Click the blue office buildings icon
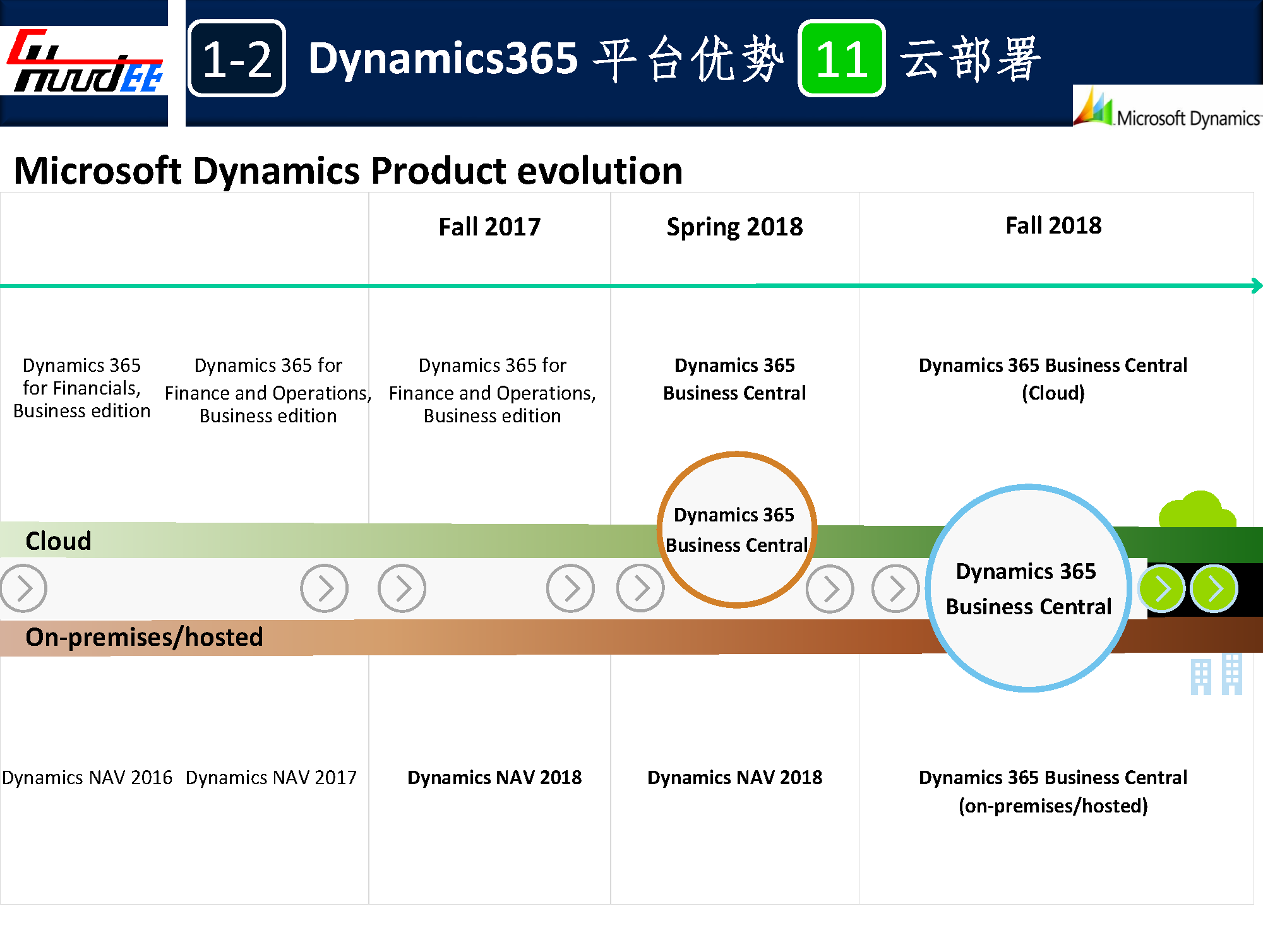 click(1216, 675)
